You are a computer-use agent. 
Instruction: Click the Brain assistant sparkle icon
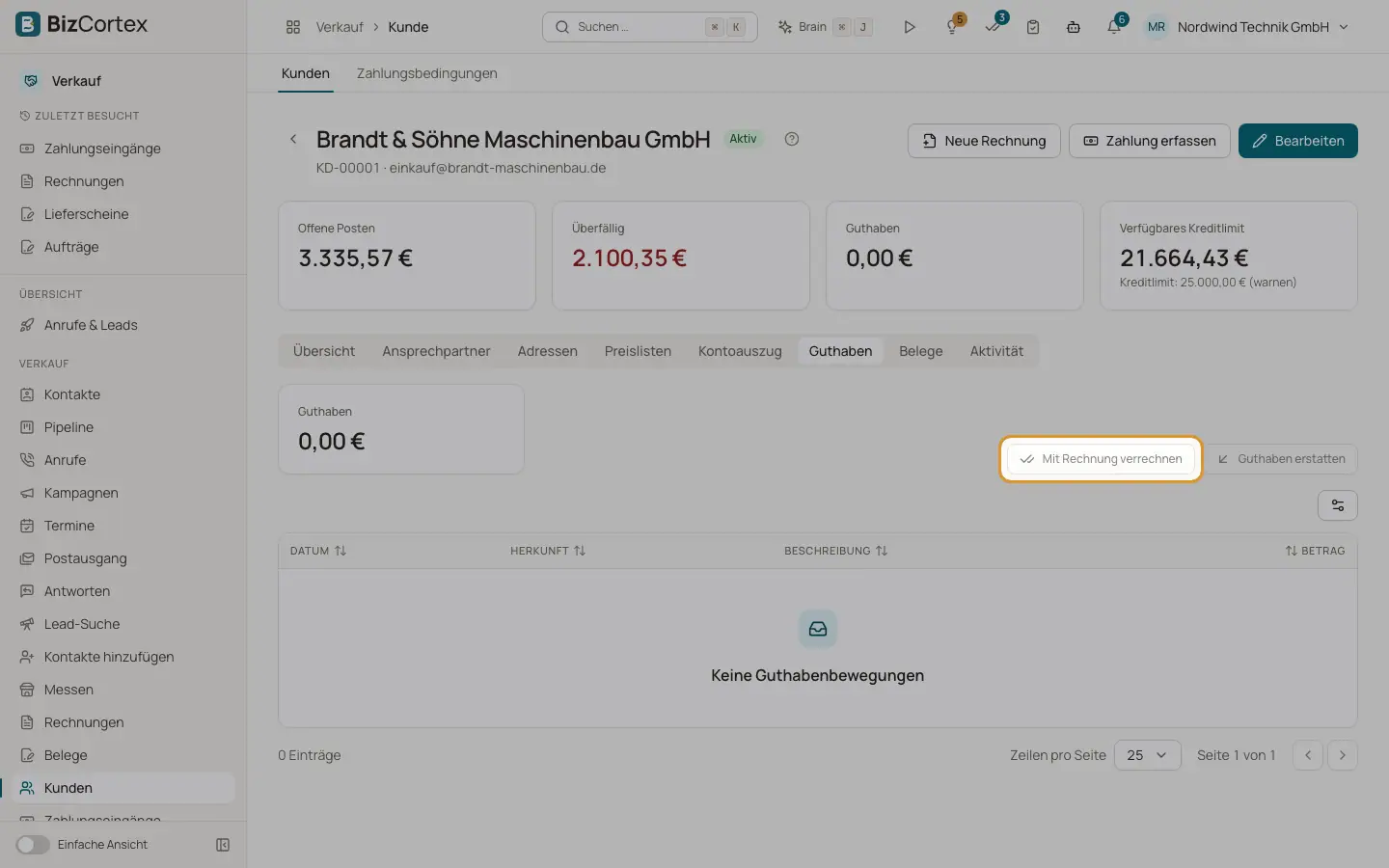785,27
